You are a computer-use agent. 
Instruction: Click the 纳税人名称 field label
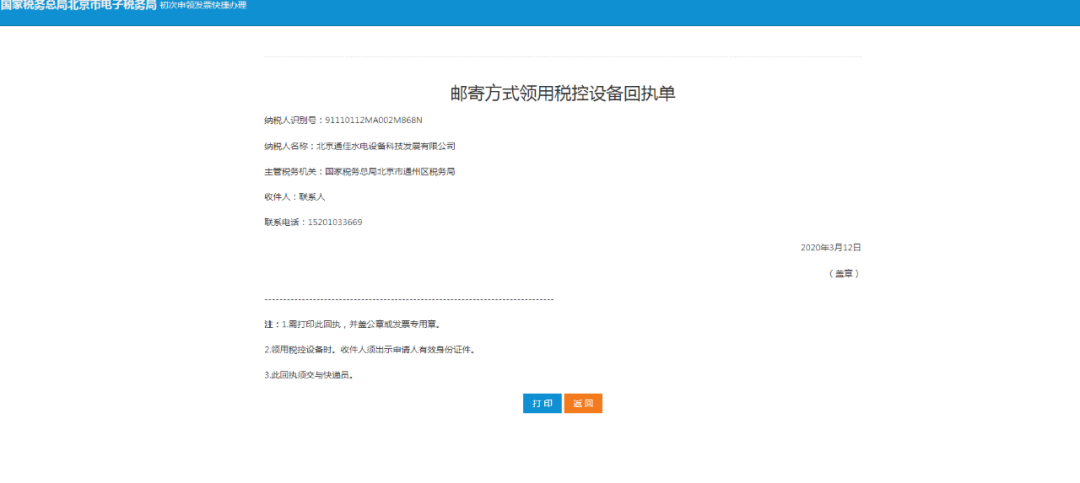tap(288, 146)
